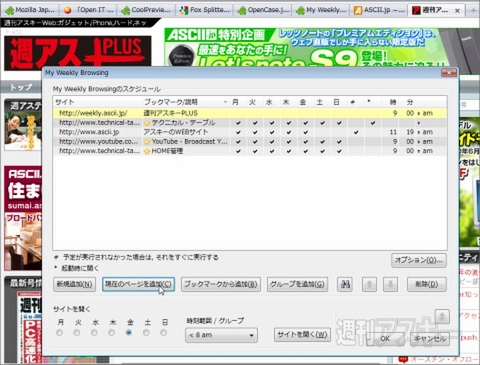Toggle 月 checkmark in www.ascii.jp row
Image resolution: width=480 pixels, height=365 pixels.
coord(238,132)
